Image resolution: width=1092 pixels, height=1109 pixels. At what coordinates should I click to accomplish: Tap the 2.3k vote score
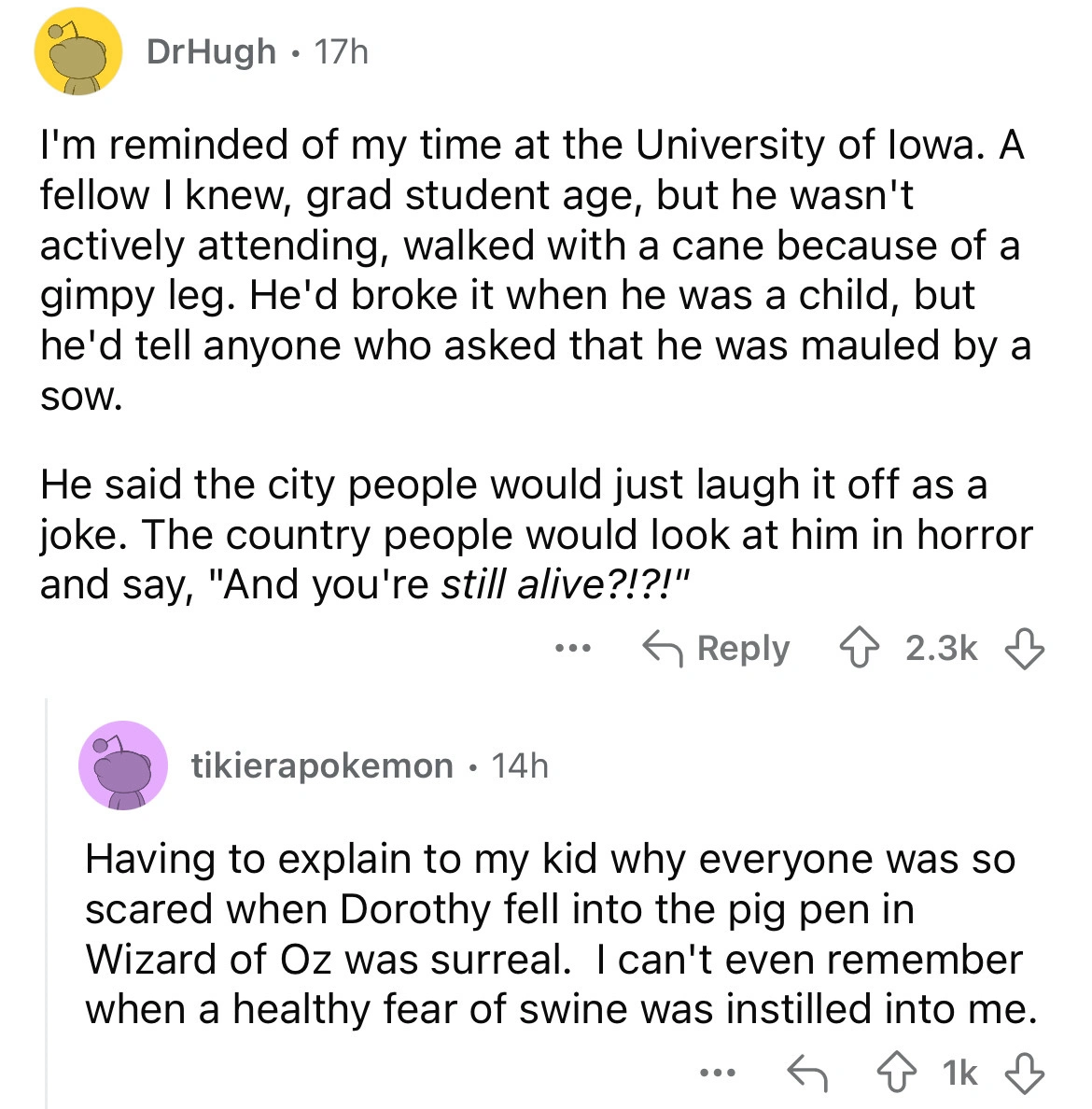tap(941, 648)
